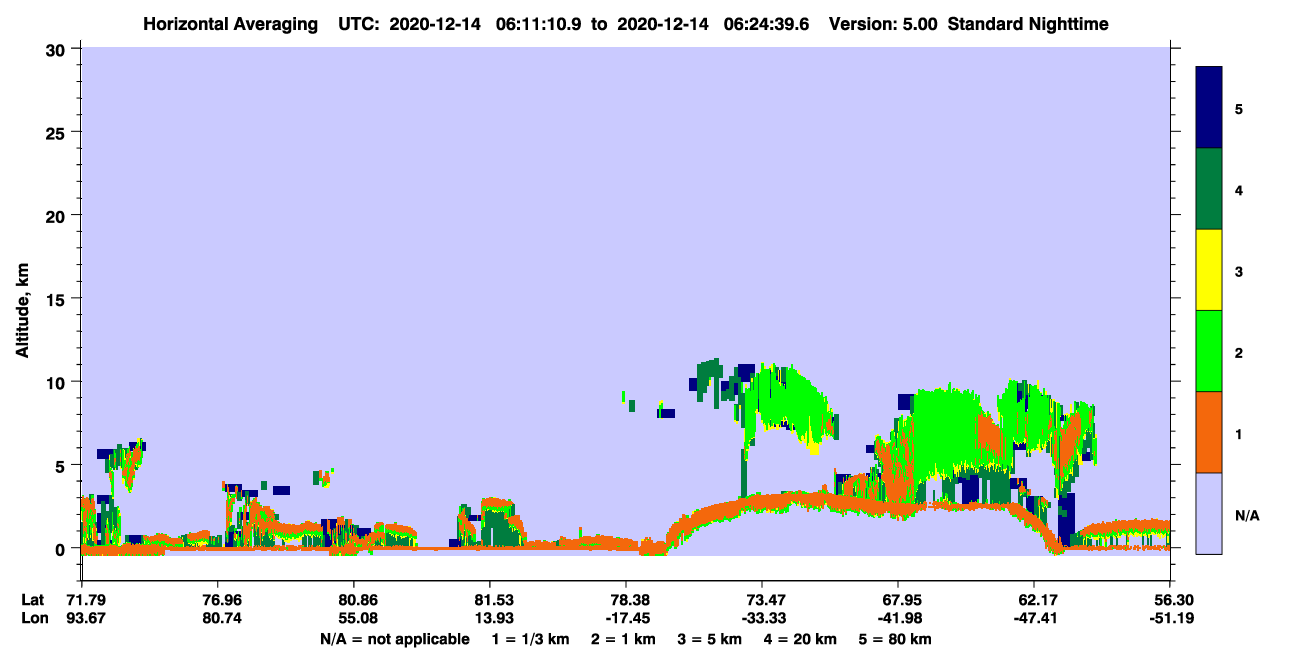This screenshot has height=667, width=1300.
Task: Click 'Version: 5.00' in the title
Action: click(x=882, y=23)
